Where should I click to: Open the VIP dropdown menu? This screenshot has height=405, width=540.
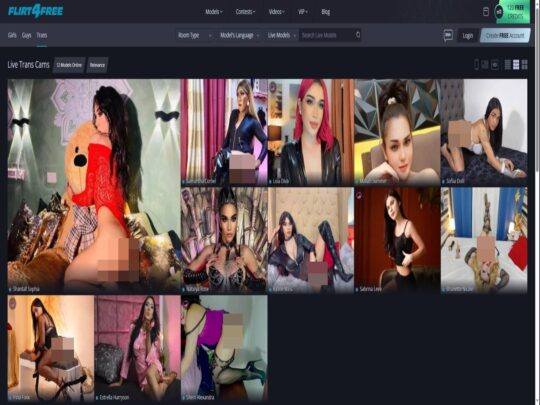pos(303,12)
